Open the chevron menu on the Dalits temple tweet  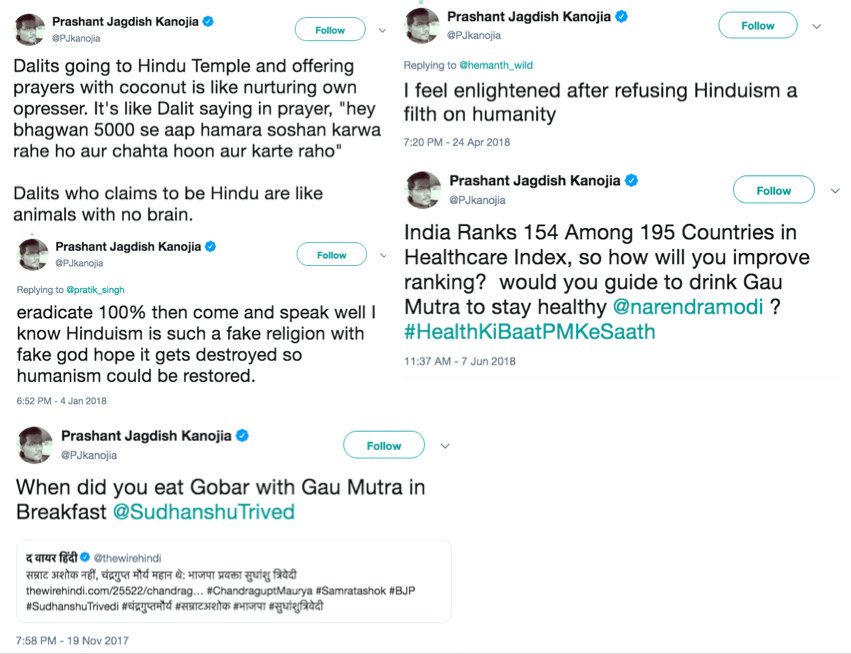[382, 31]
